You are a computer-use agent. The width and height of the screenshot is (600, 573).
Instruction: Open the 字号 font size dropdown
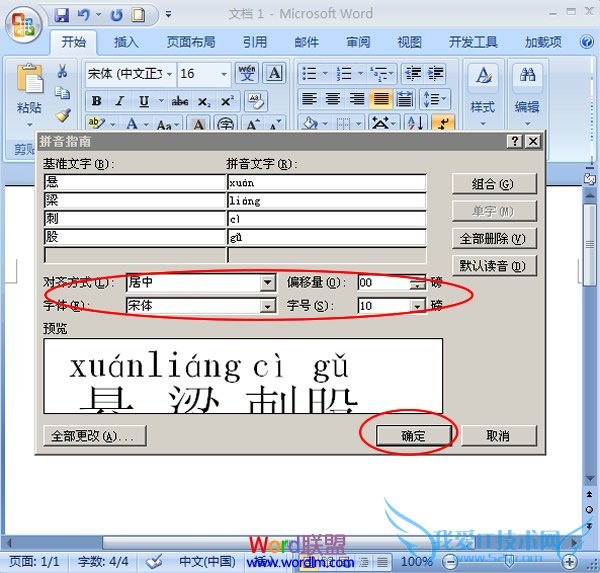tap(417, 306)
